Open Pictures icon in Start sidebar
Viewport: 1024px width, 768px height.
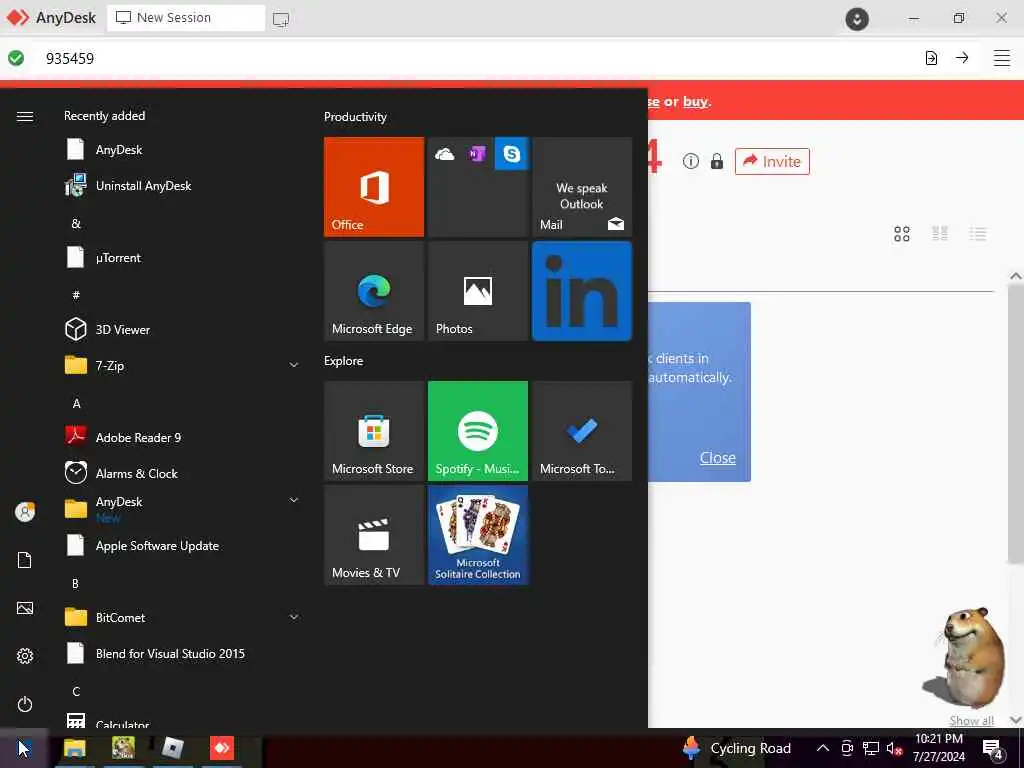[x=25, y=608]
